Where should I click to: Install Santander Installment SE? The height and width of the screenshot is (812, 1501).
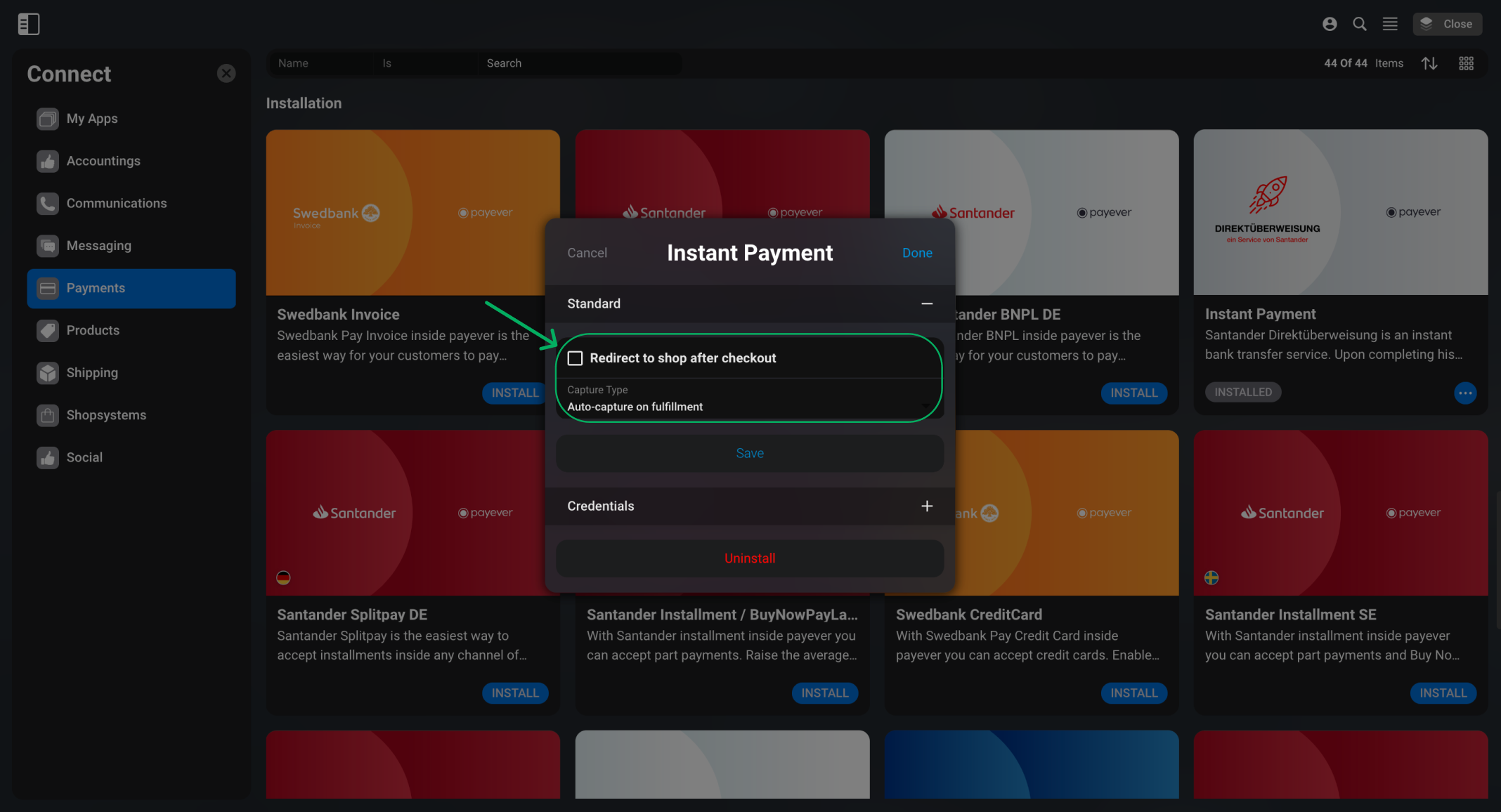click(x=1443, y=693)
